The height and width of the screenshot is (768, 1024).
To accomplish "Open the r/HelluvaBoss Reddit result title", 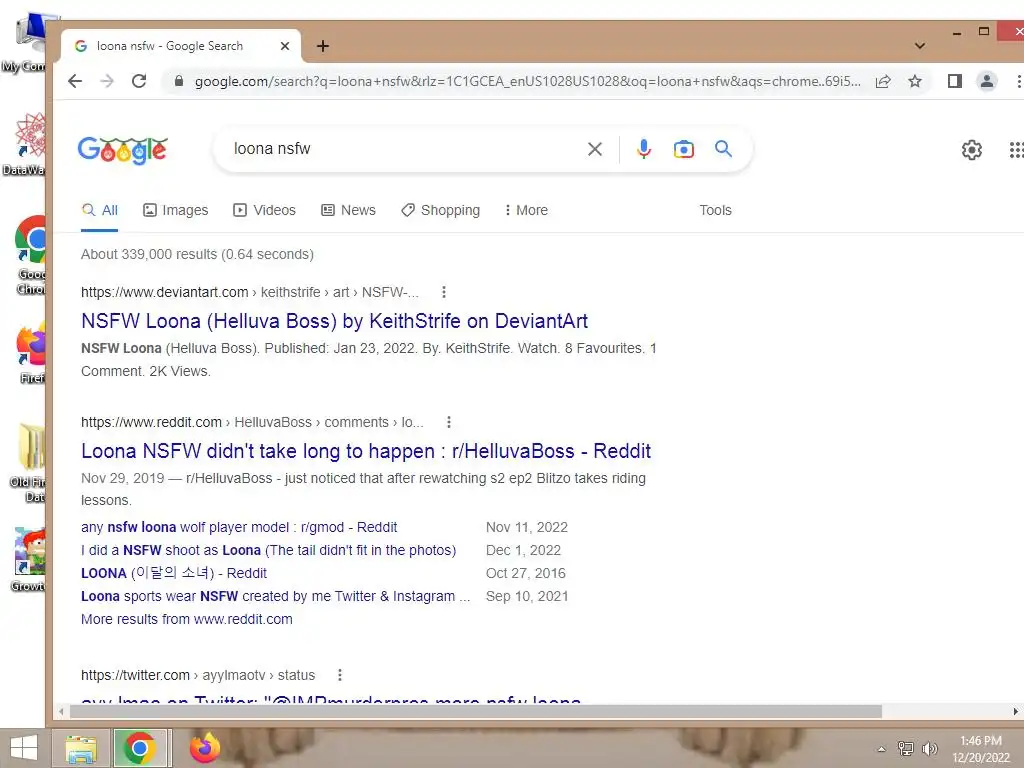I will (x=366, y=451).
